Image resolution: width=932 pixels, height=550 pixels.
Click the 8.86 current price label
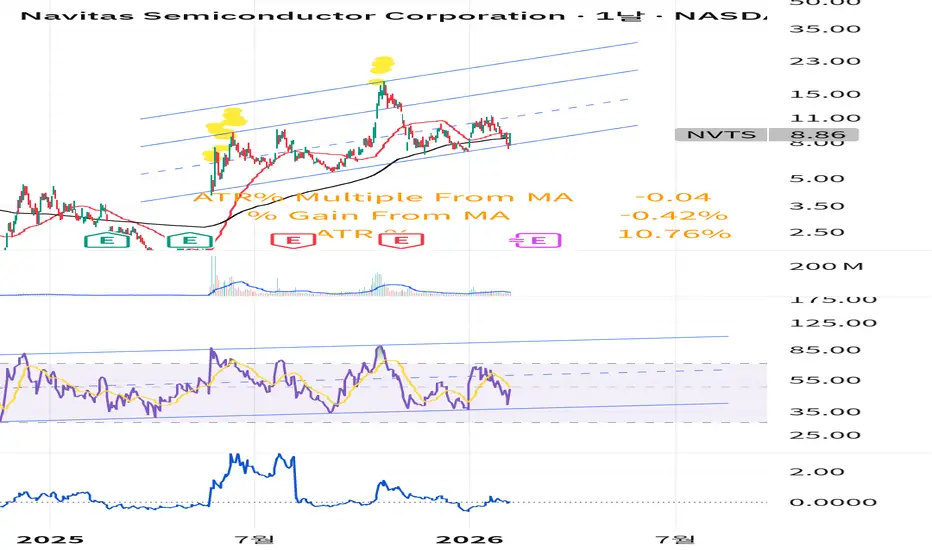[814, 134]
